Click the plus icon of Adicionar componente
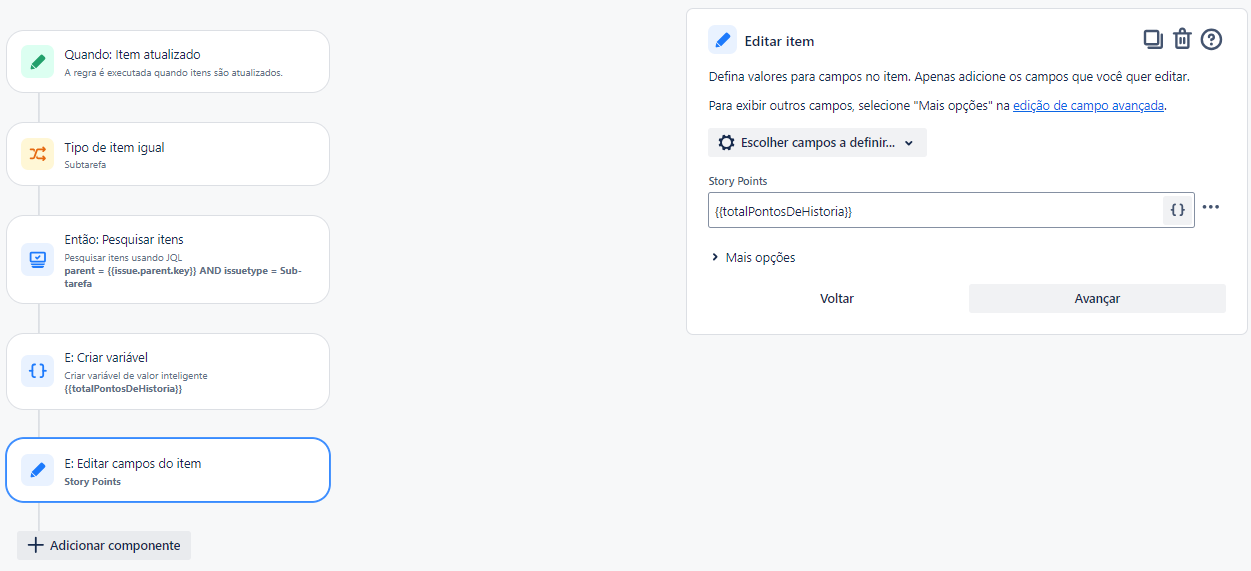Image resolution: width=1251 pixels, height=571 pixels. click(35, 545)
